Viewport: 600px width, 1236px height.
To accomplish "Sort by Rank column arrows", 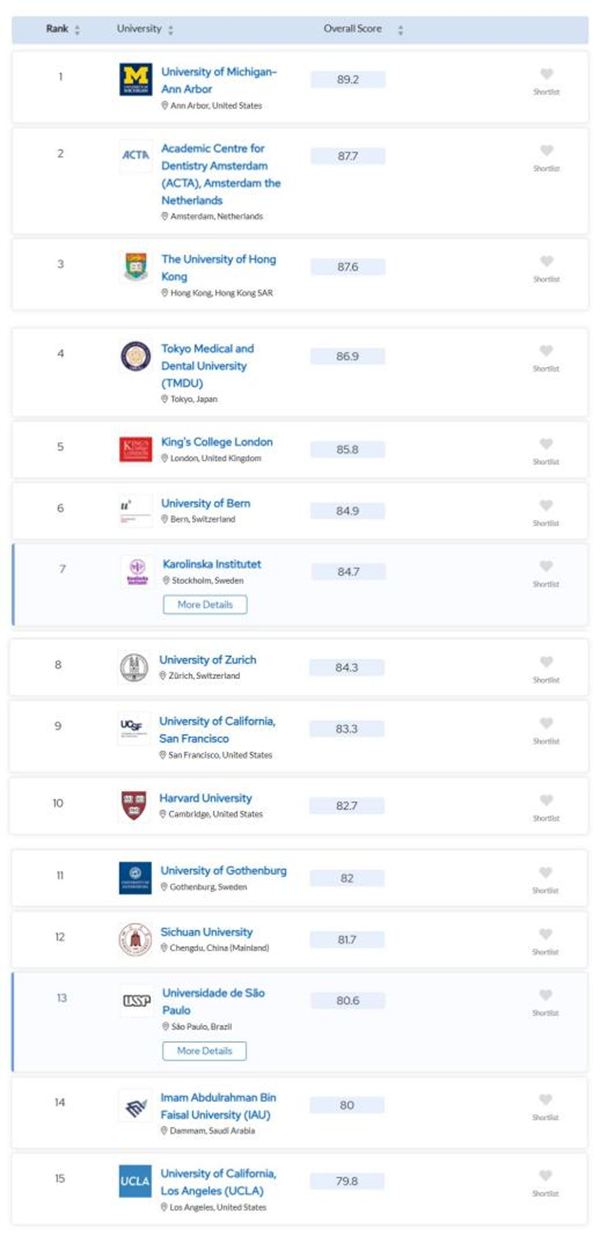I will click(x=77, y=30).
